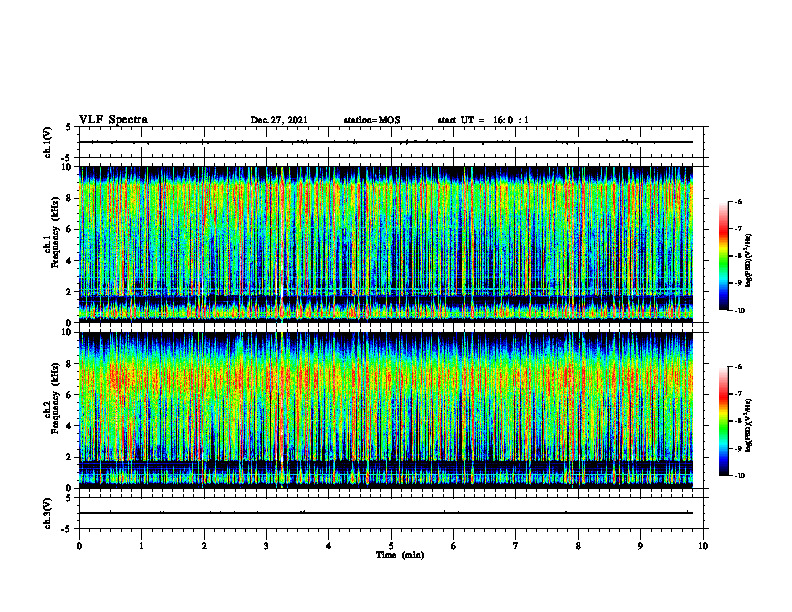Click the ch.2 color bar PSD unit label

coord(748,425)
